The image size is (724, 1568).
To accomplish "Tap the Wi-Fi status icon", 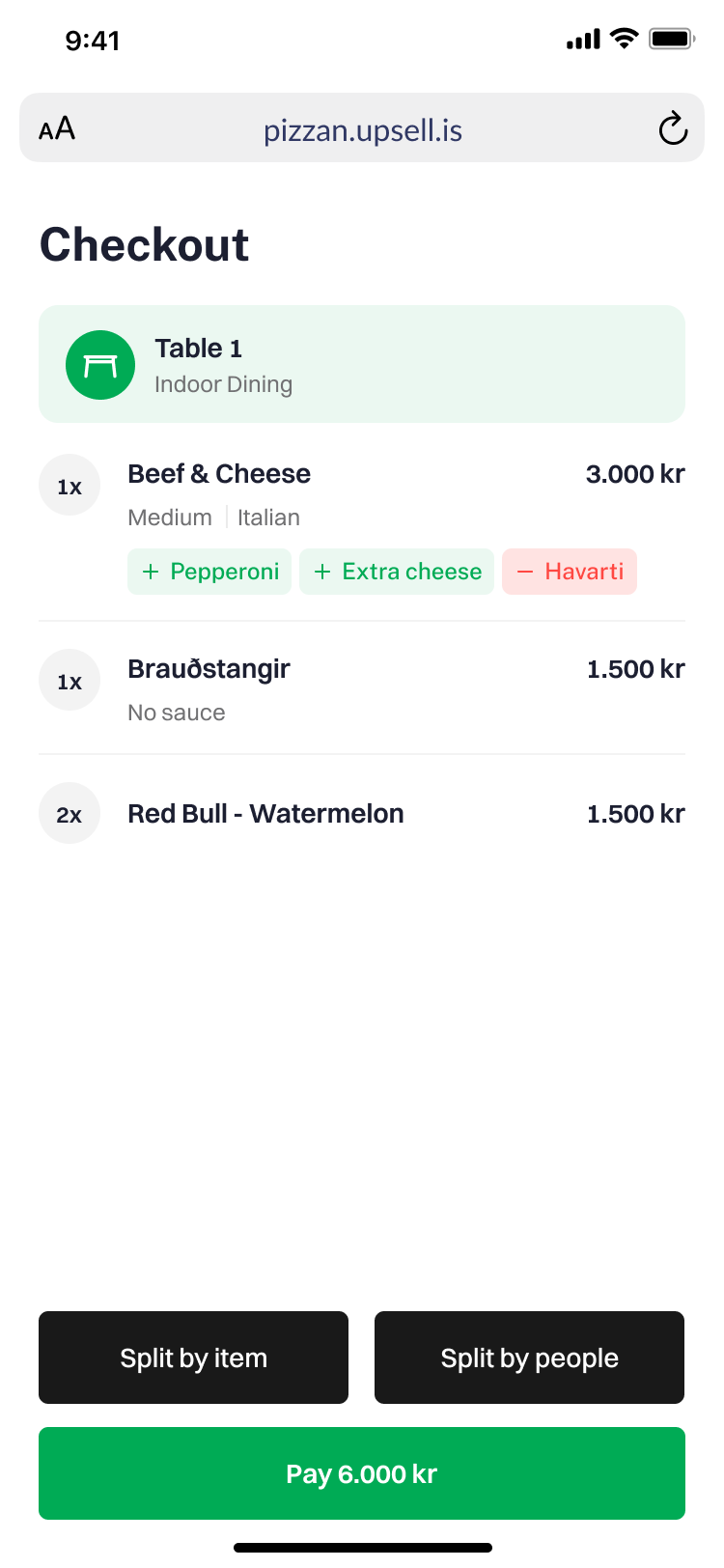I will click(x=626, y=39).
